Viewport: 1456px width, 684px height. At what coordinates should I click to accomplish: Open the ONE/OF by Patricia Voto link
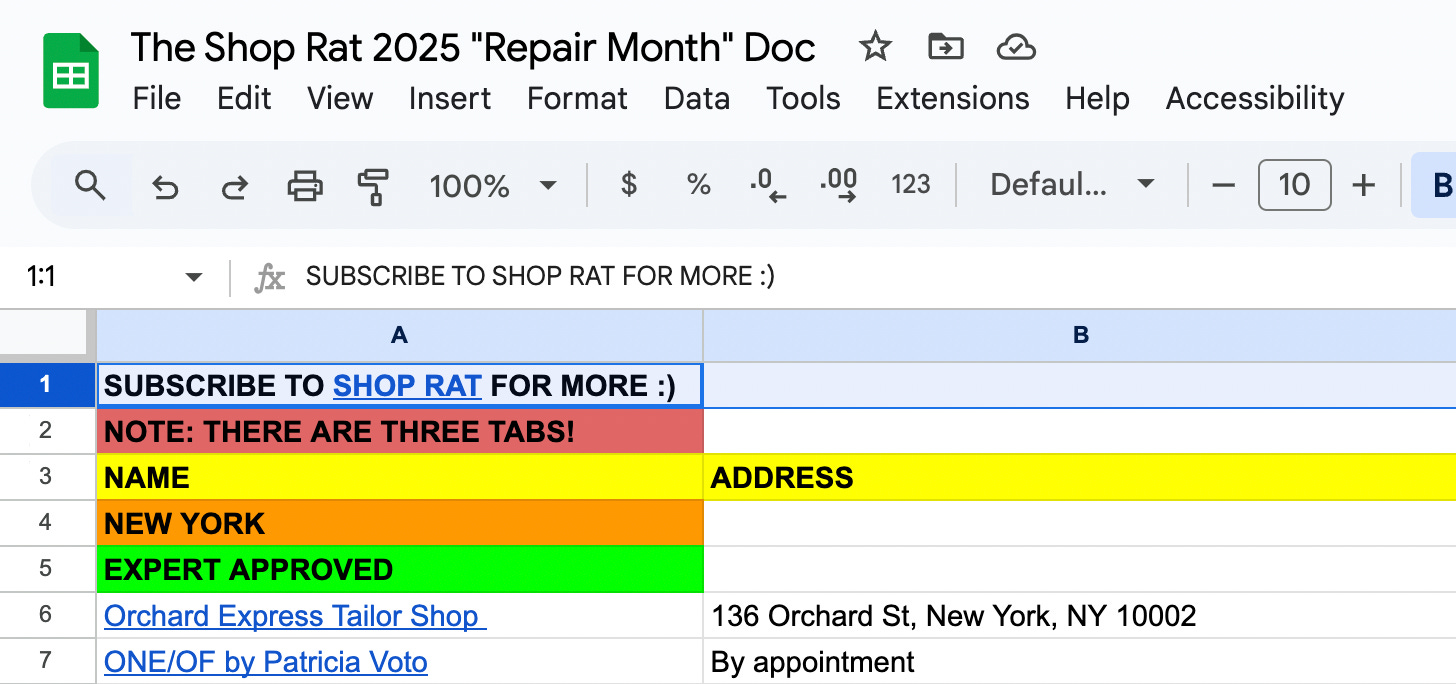click(266, 662)
